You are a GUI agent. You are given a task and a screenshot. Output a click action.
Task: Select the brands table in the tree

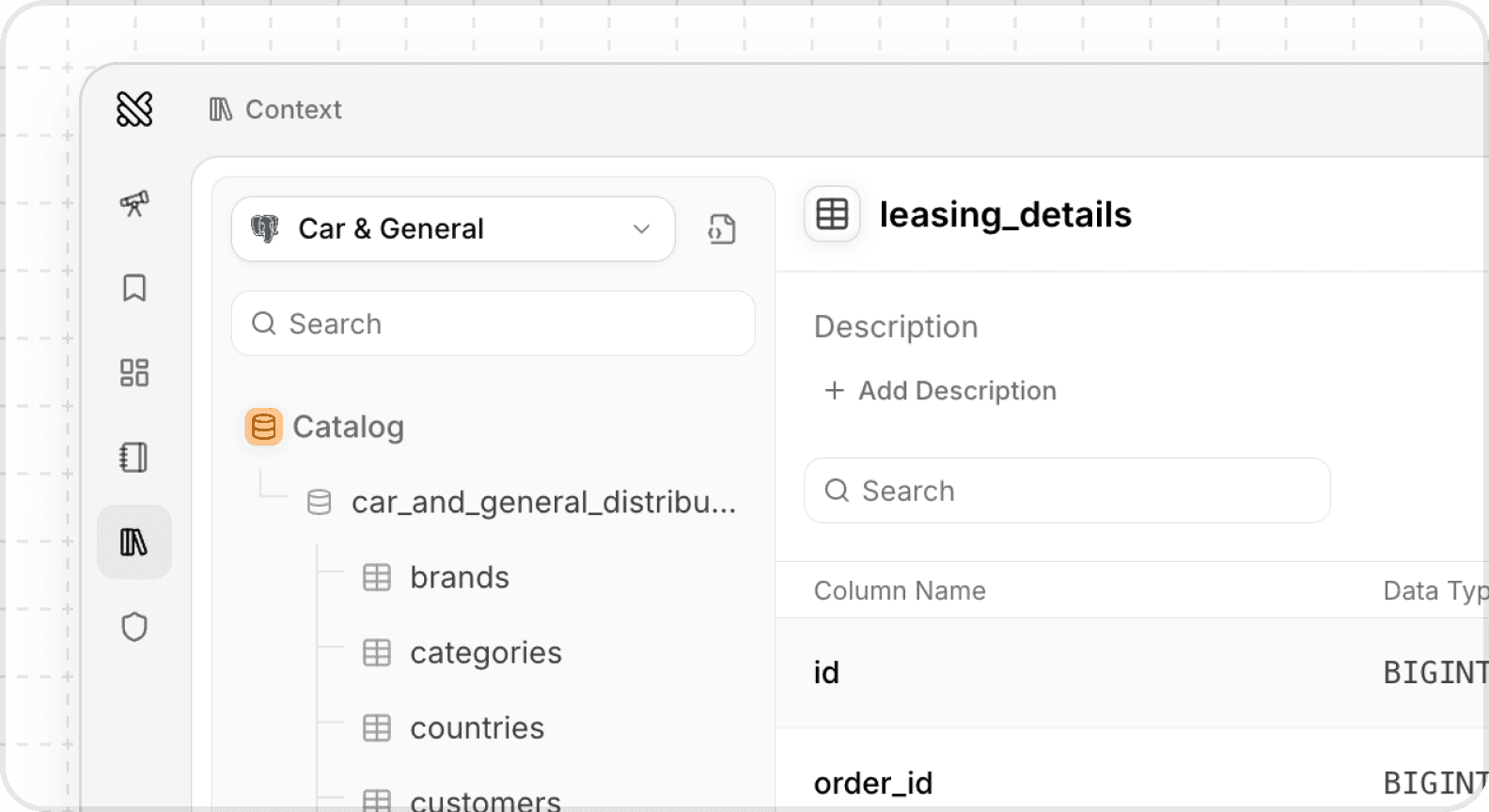coord(459,577)
